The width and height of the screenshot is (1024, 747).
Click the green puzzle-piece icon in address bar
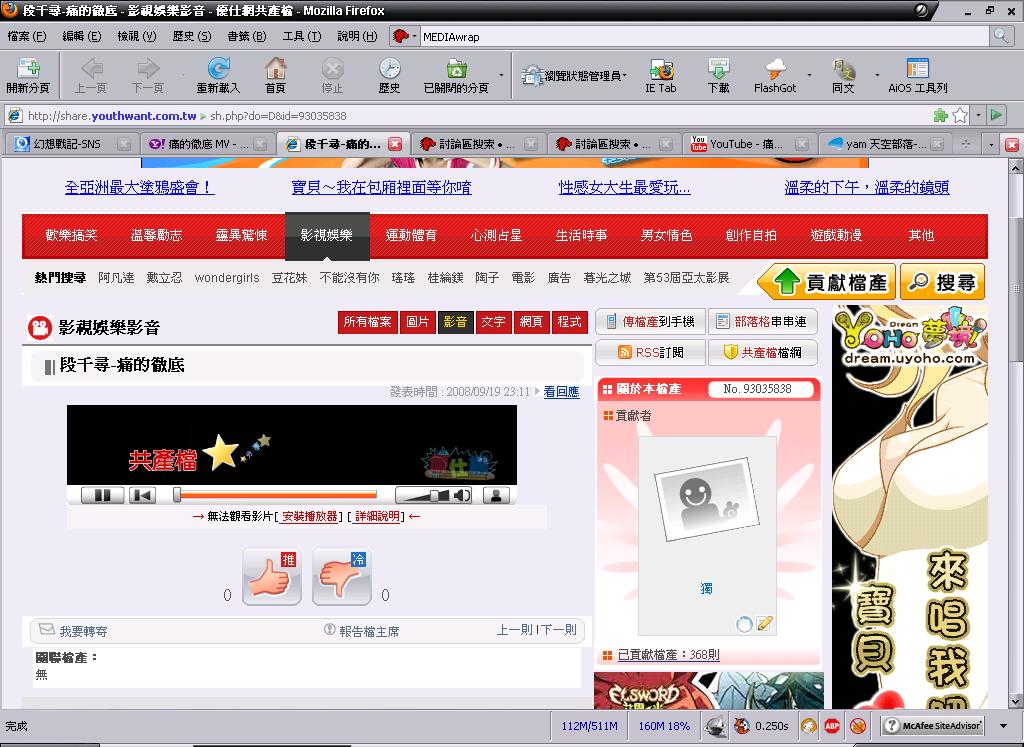pos(940,116)
